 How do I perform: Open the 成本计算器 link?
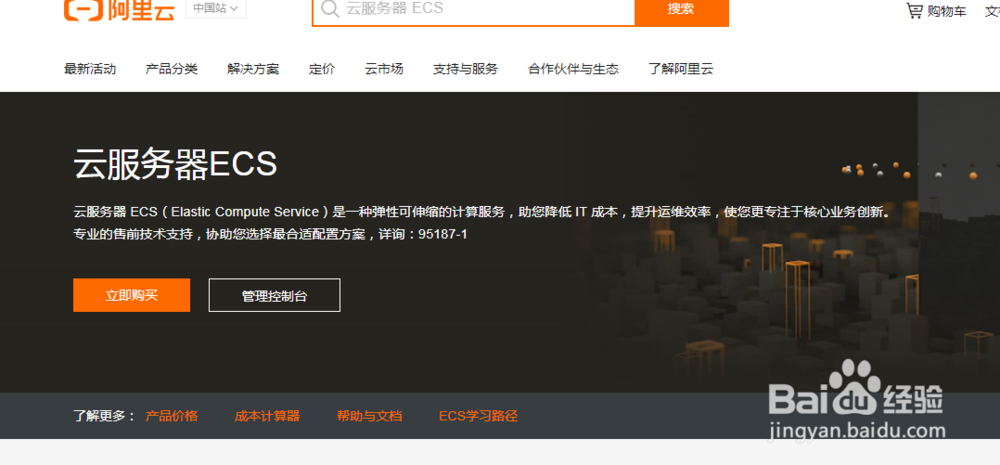click(x=267, y=416)
